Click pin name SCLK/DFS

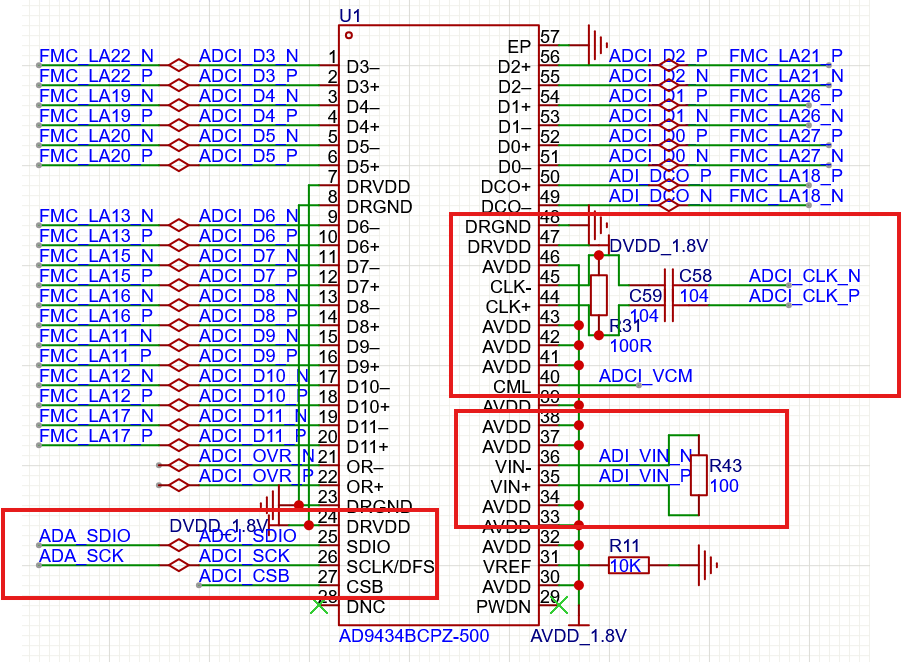[x=390, y=567]
